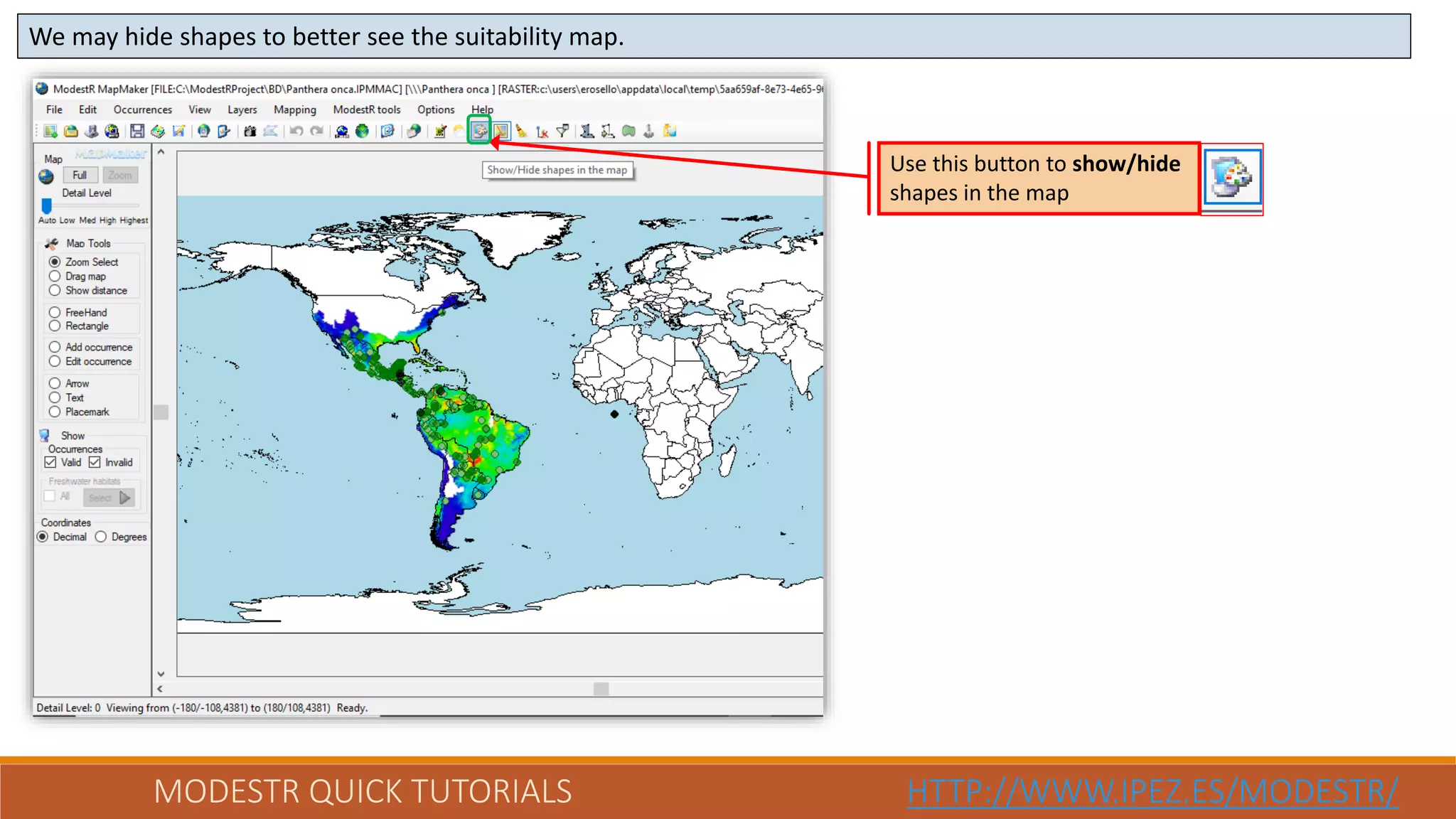This screenshot has height=819, width=1456.
Task: Click the greyed Zoom button
Action: click(x=120, y=175)
